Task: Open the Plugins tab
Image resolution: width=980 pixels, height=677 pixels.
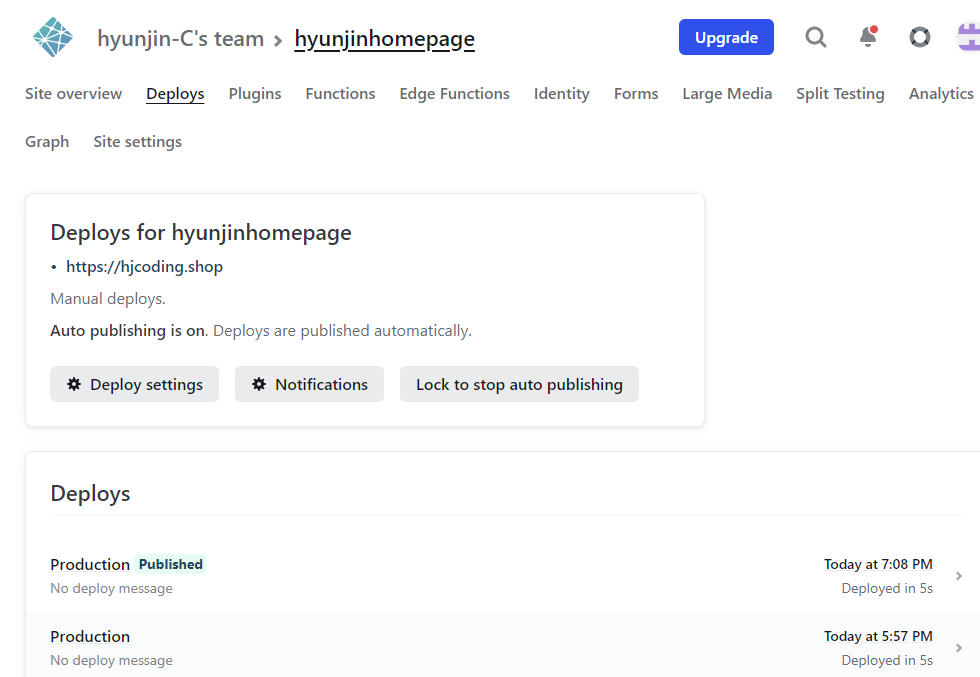Action: click(255, 94)
